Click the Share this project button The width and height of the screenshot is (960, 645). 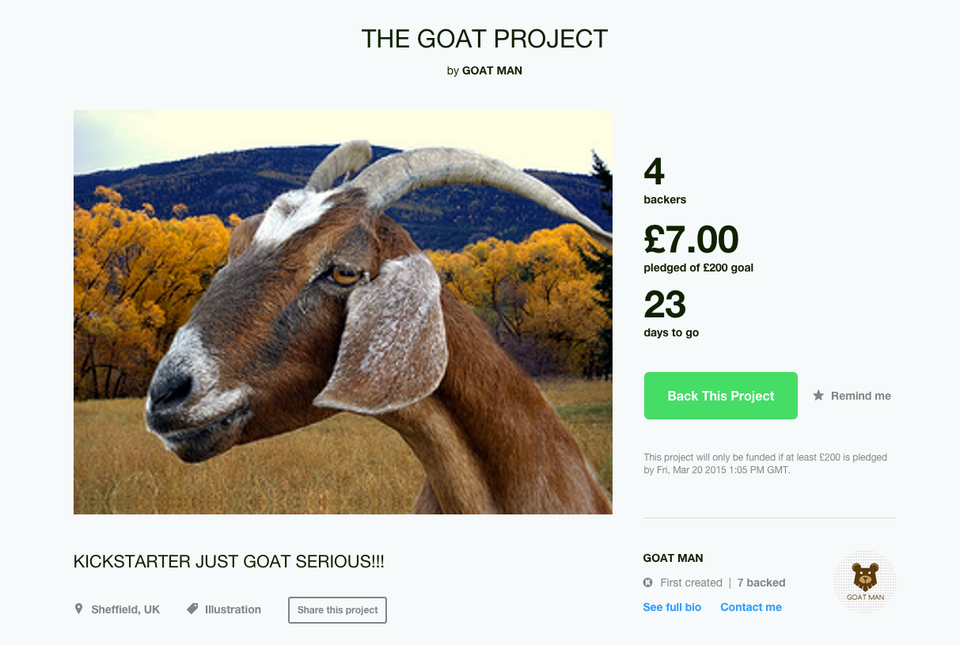tap(337, 610)
